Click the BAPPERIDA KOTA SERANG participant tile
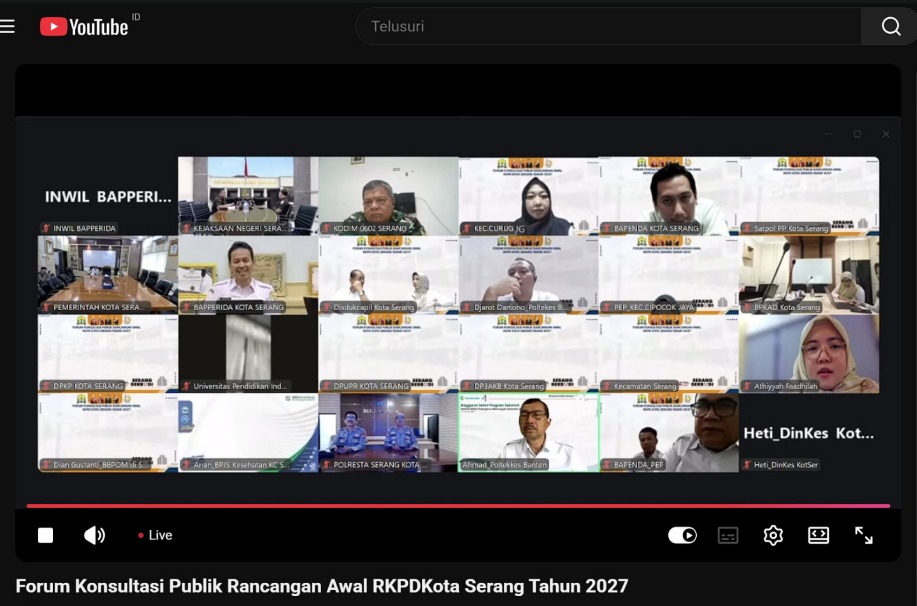The height and width of the screenshot is (606, 917). (x=248, y=275)
